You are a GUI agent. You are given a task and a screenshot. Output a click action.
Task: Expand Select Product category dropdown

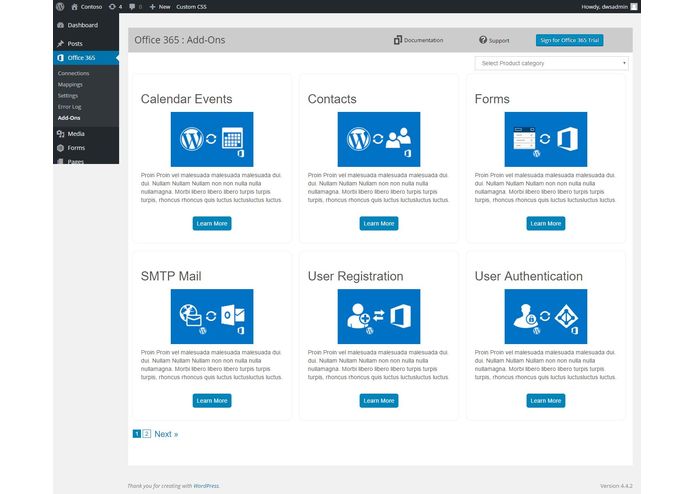[551, 63]
